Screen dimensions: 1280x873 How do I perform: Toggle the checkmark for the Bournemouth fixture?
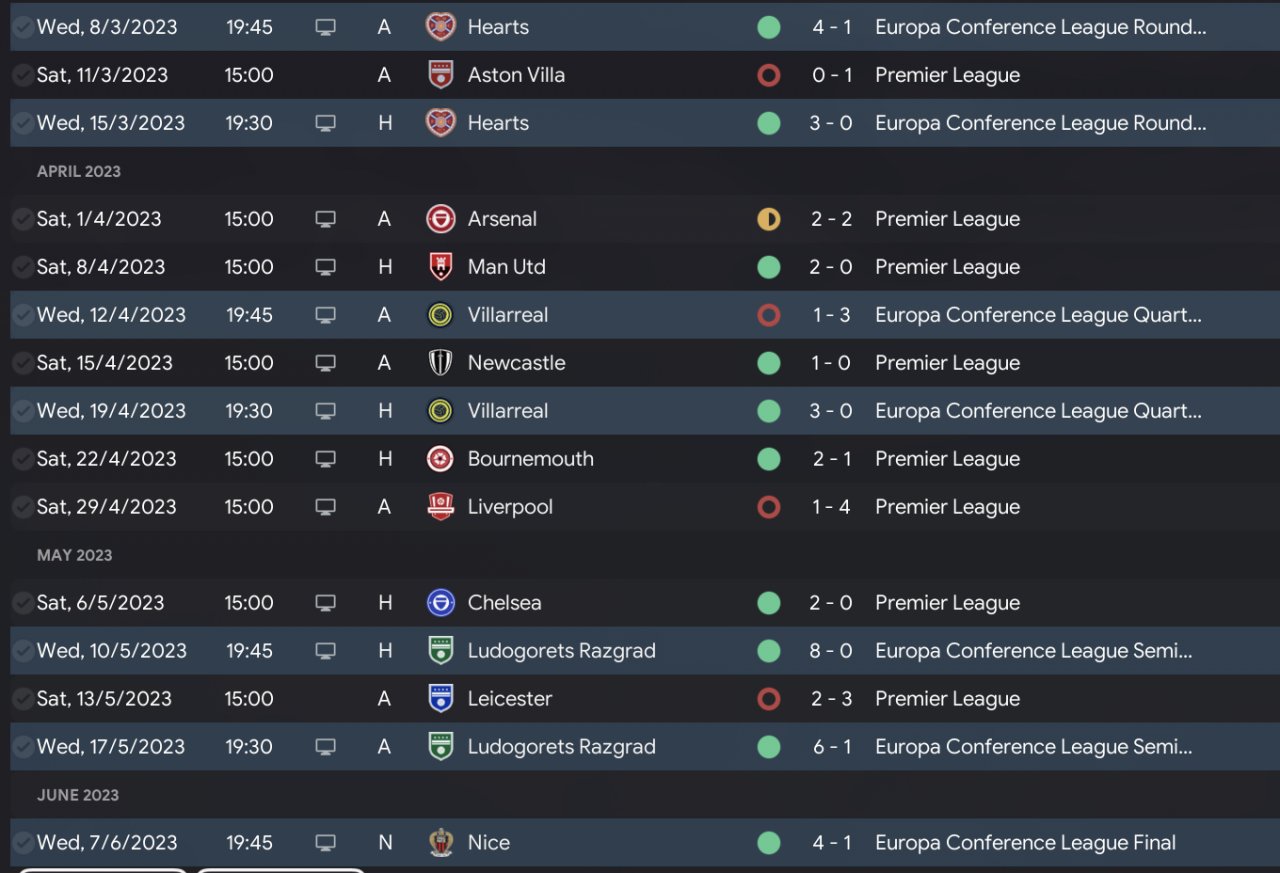tap(22, 459)
